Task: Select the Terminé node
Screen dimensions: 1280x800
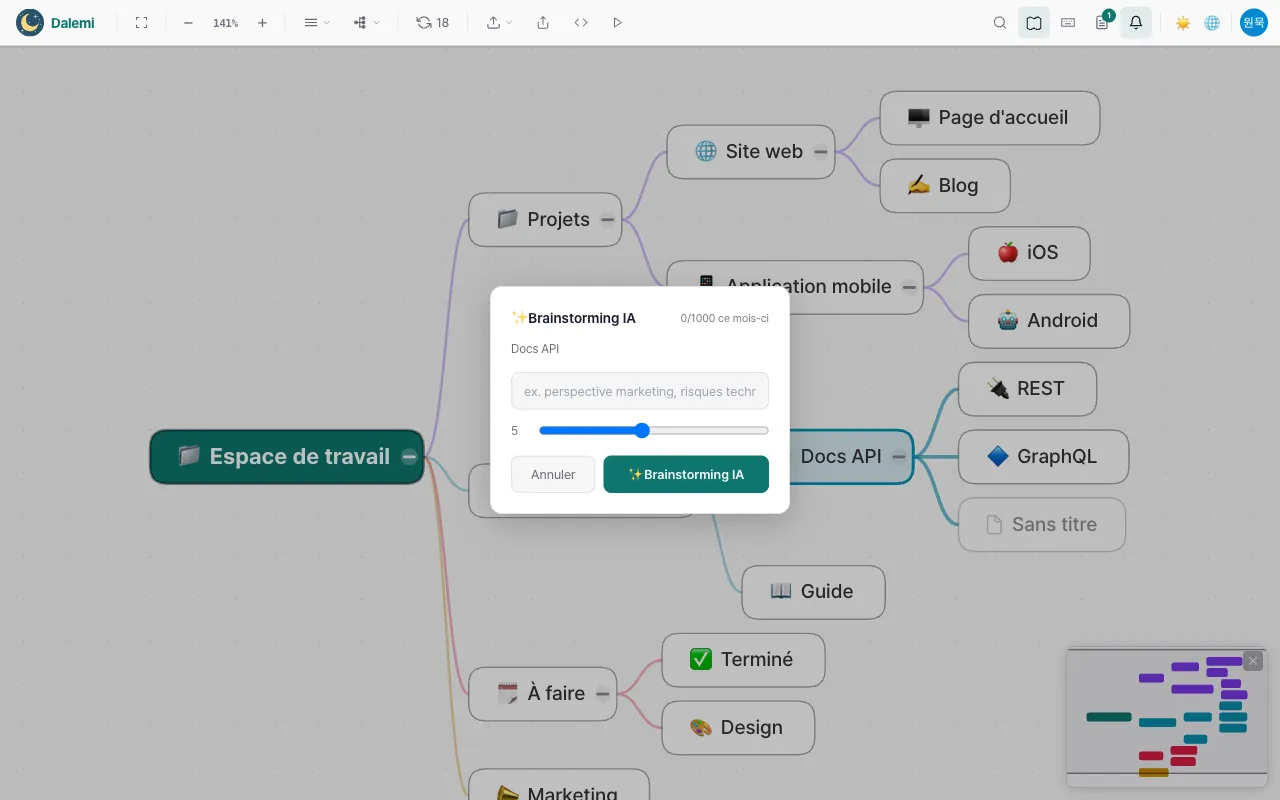Action: click(x=743, y=660)
